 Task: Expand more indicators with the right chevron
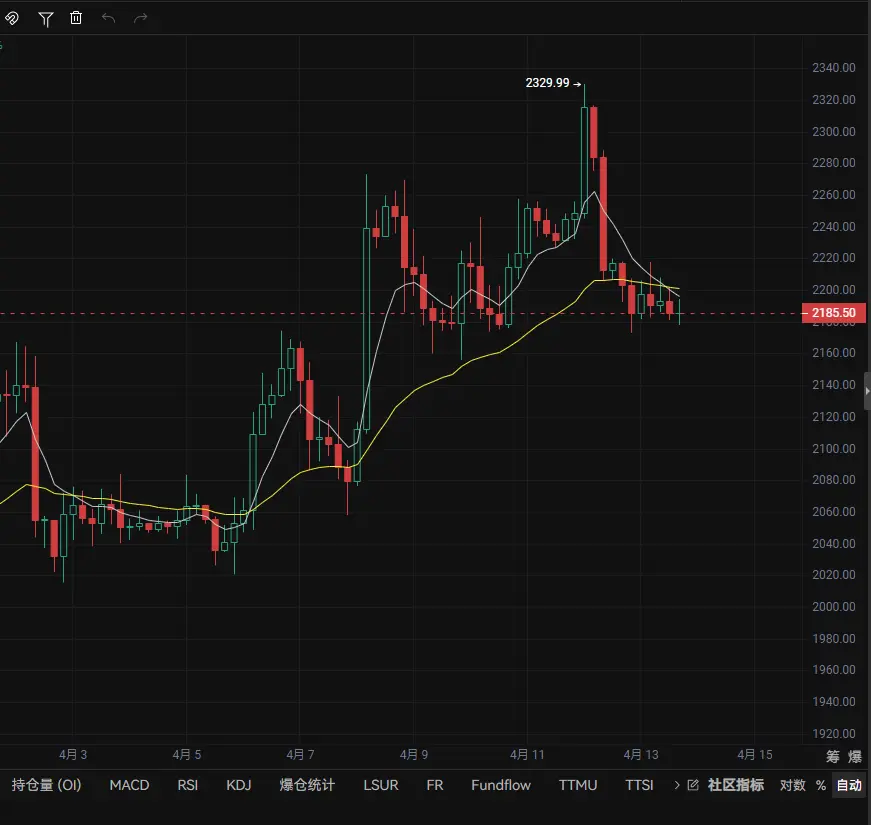click(x=677, y=784)
